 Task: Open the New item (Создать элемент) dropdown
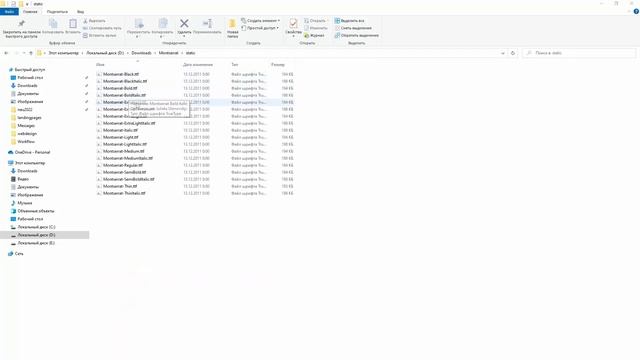point(260,21)
